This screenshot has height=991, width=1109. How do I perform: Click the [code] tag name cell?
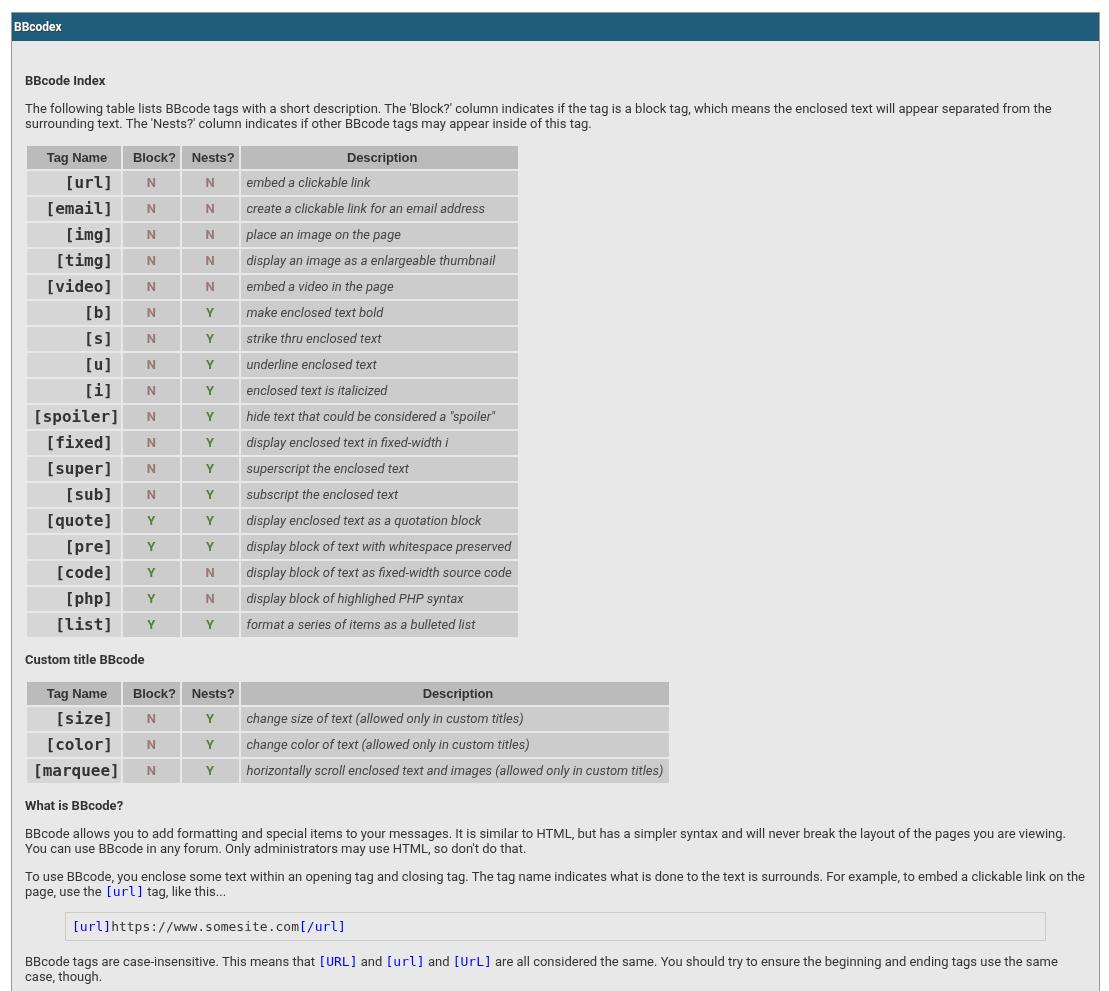(74, 573)
